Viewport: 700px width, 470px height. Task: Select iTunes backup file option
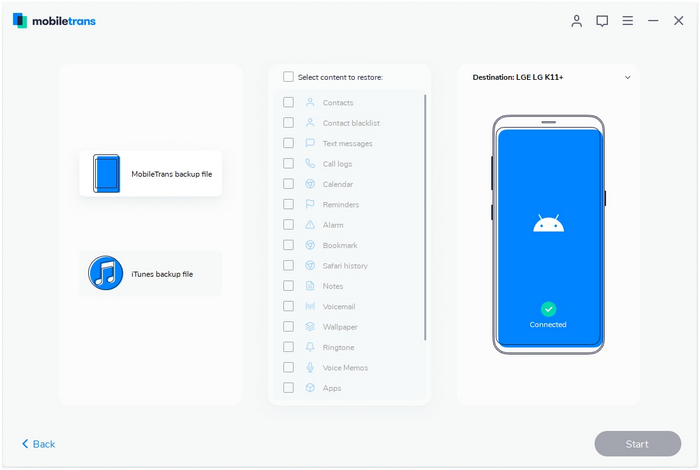(150, 273)
